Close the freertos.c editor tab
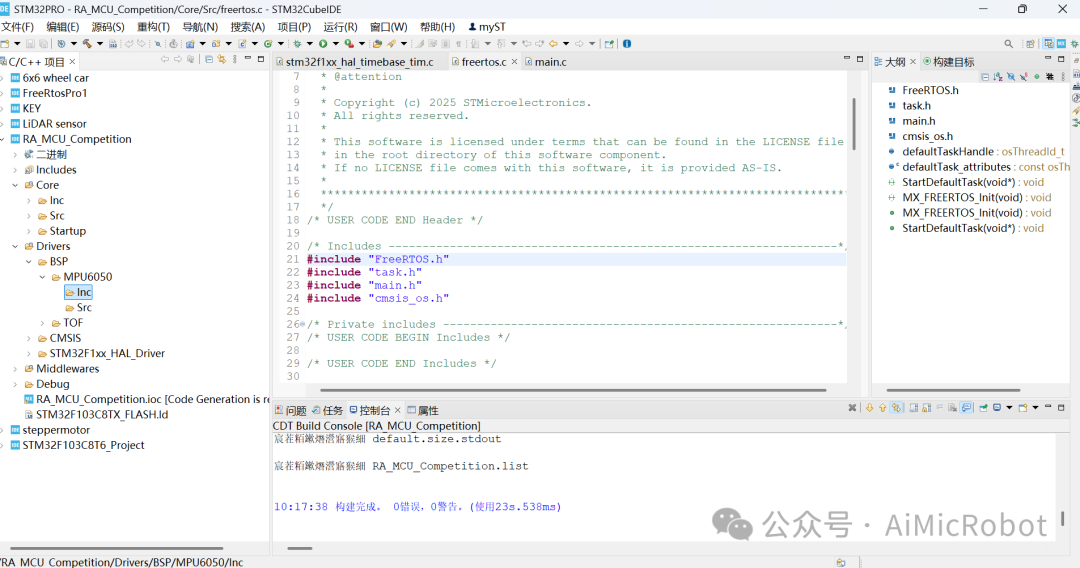 [514, 61]
